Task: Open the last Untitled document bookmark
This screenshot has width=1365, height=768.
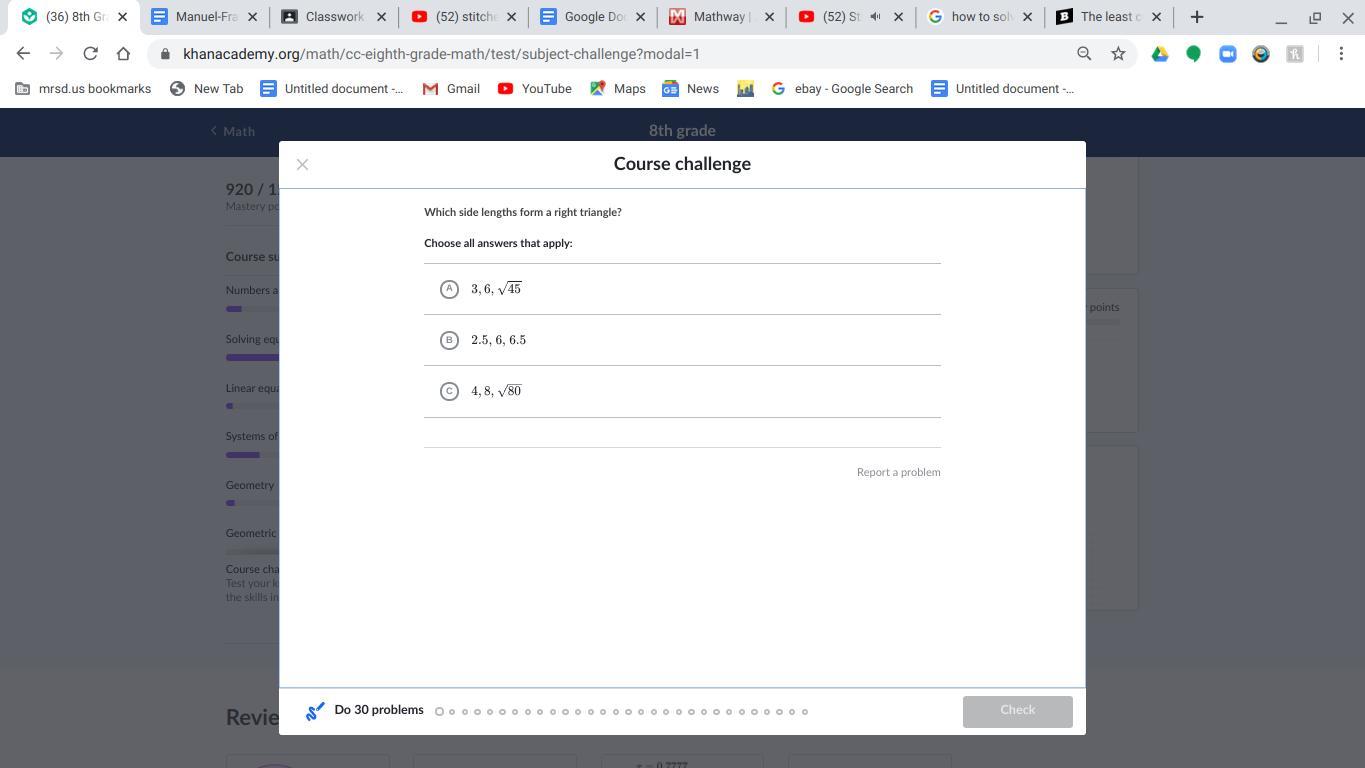Action: pyautogui.click(x=1003, y=89)
